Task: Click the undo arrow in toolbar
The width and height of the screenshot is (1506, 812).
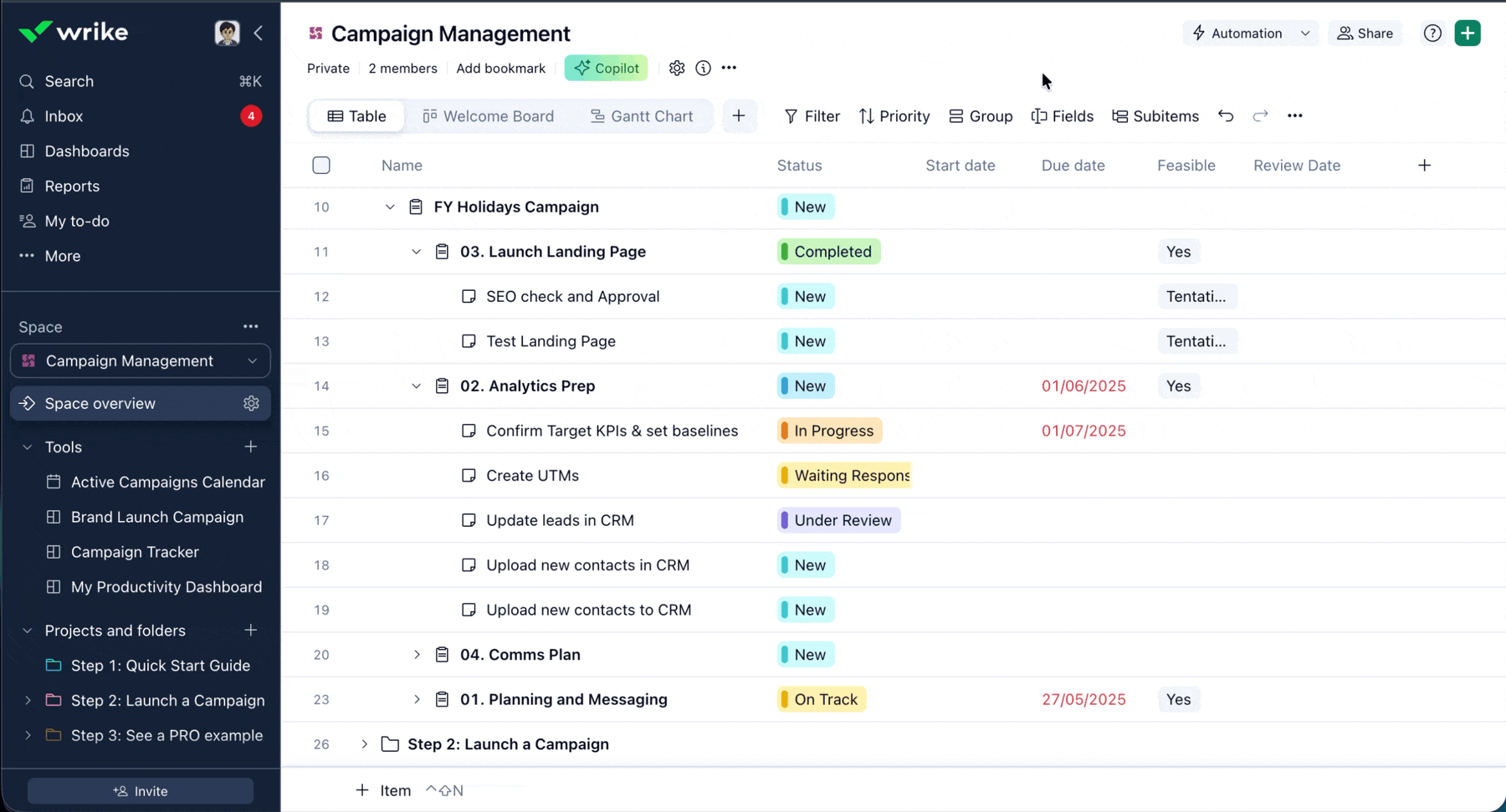Action: click(1226, 116)
